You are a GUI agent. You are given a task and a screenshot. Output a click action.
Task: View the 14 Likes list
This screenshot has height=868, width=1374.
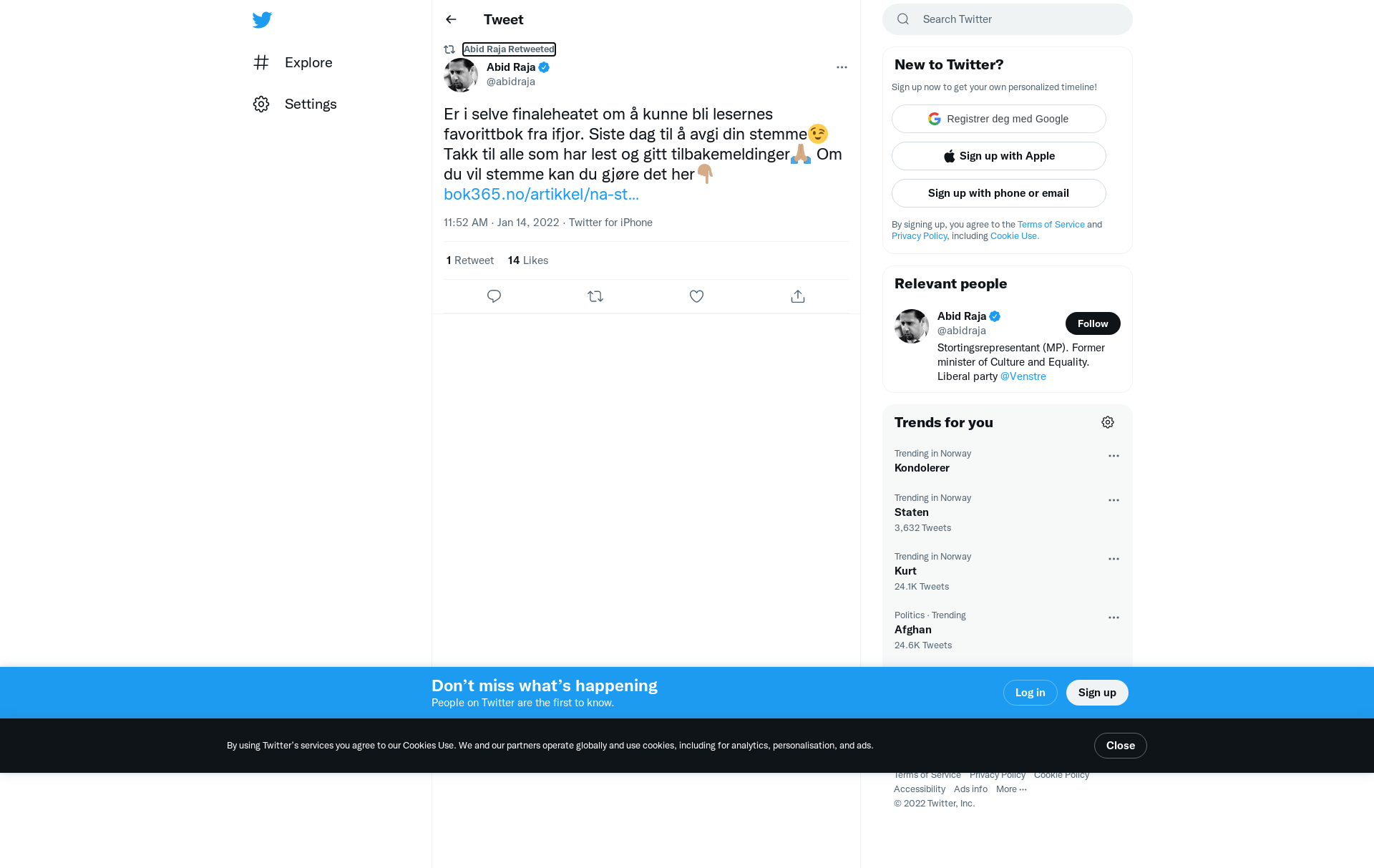[528, 260]
